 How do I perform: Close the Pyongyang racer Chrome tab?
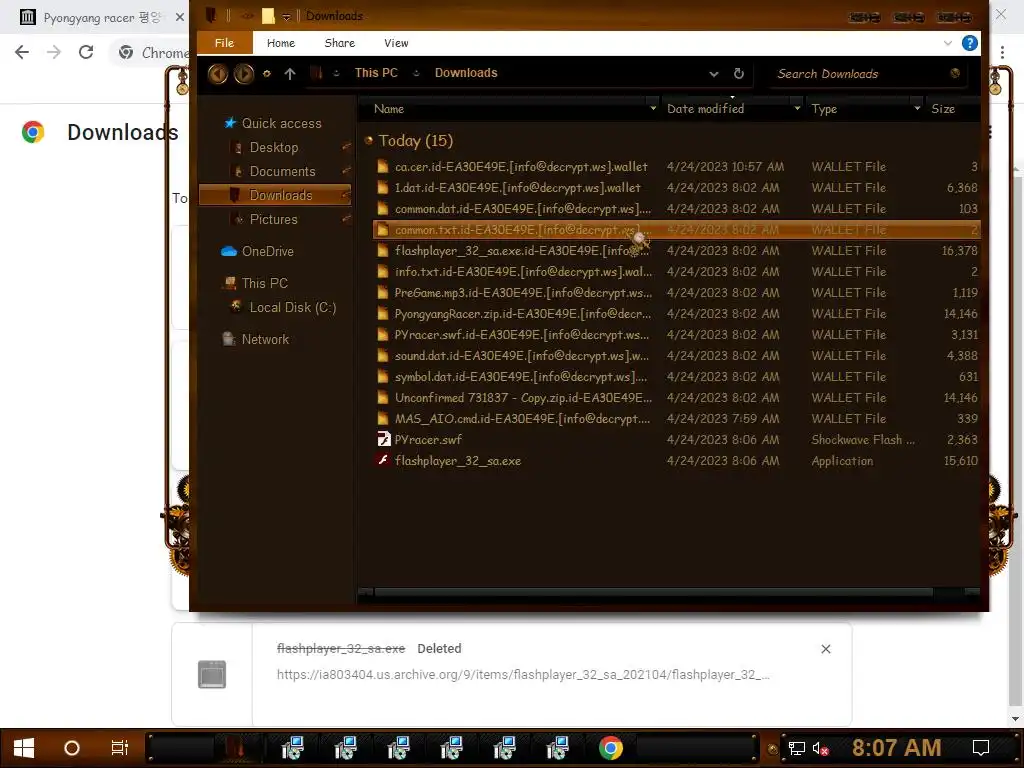(x=180, y=17)
